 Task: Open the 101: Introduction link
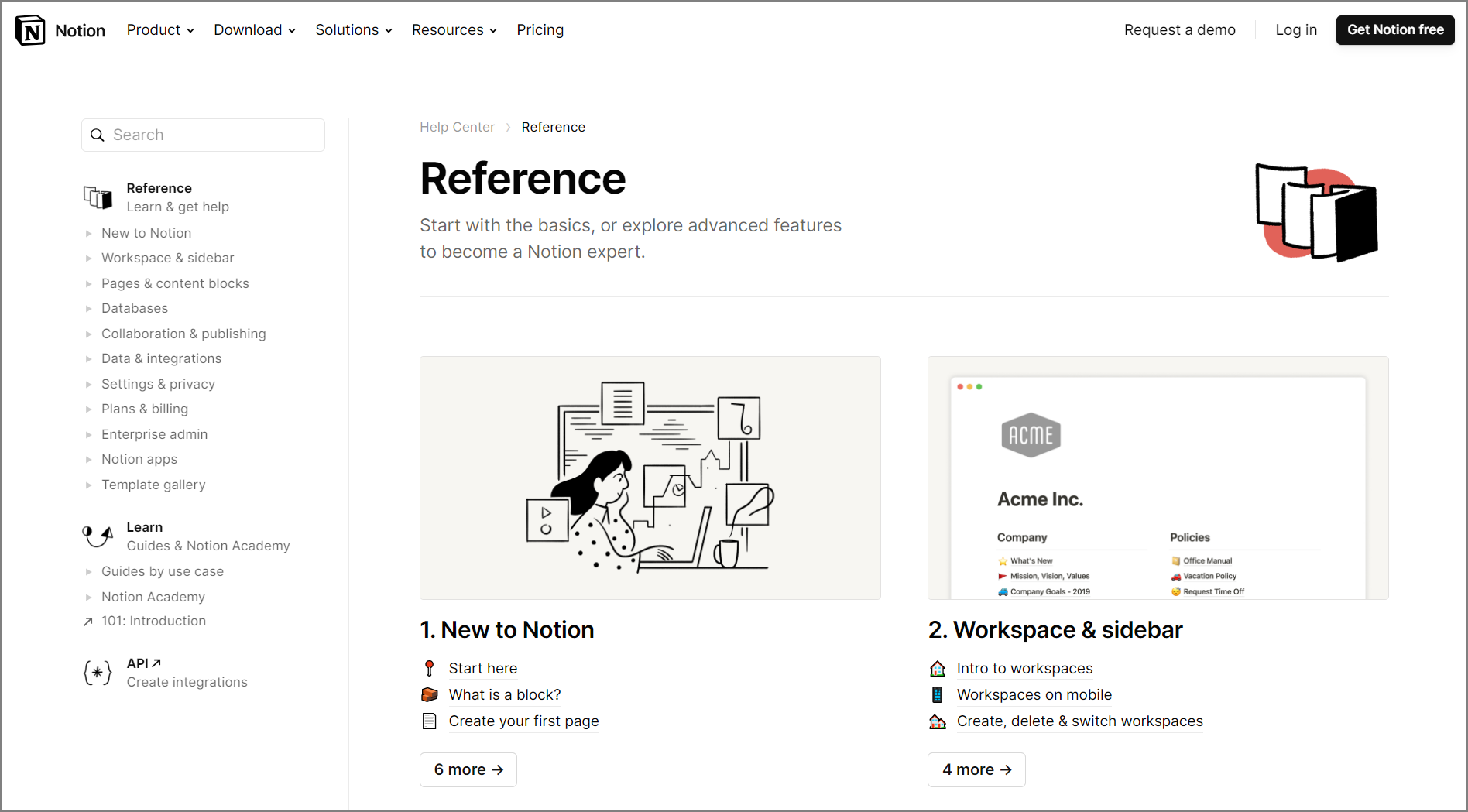tap(153, 621)
